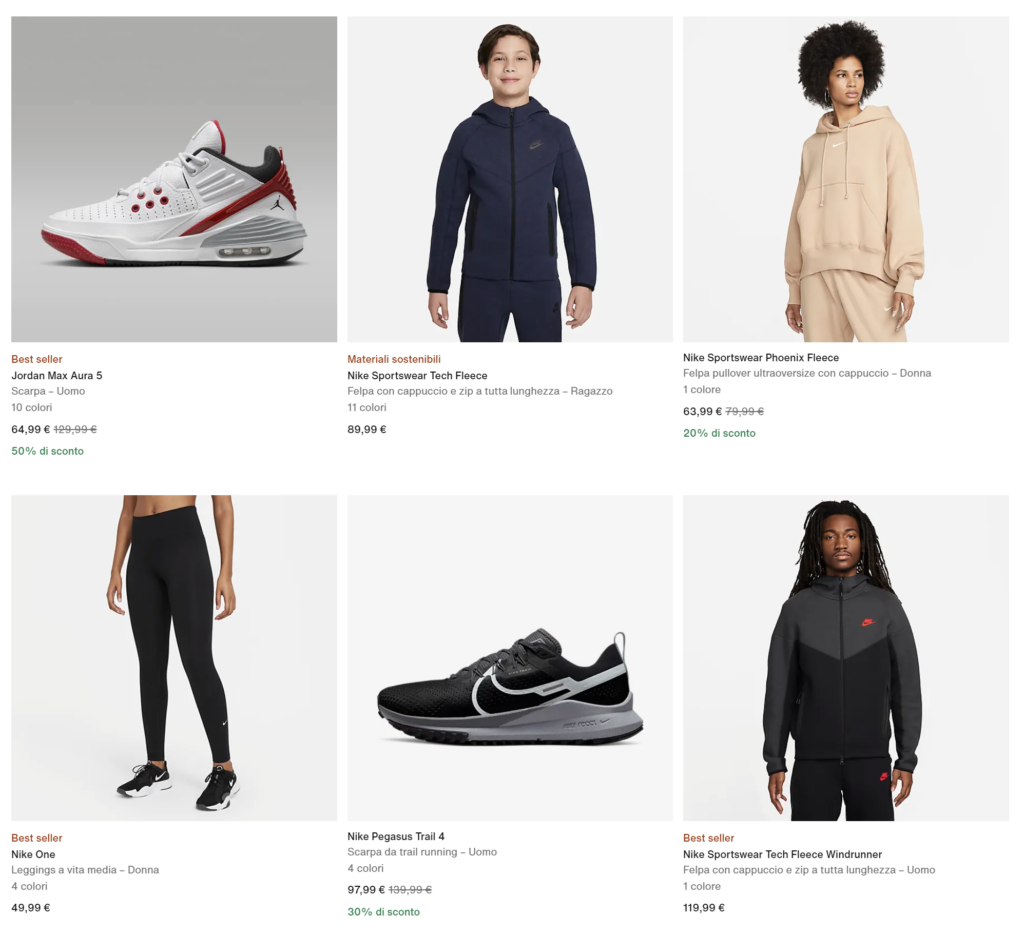Click the Tech Fleece Windrunner jacket photo
Viewport: 1024px width, 934px height.
(846, 658)
